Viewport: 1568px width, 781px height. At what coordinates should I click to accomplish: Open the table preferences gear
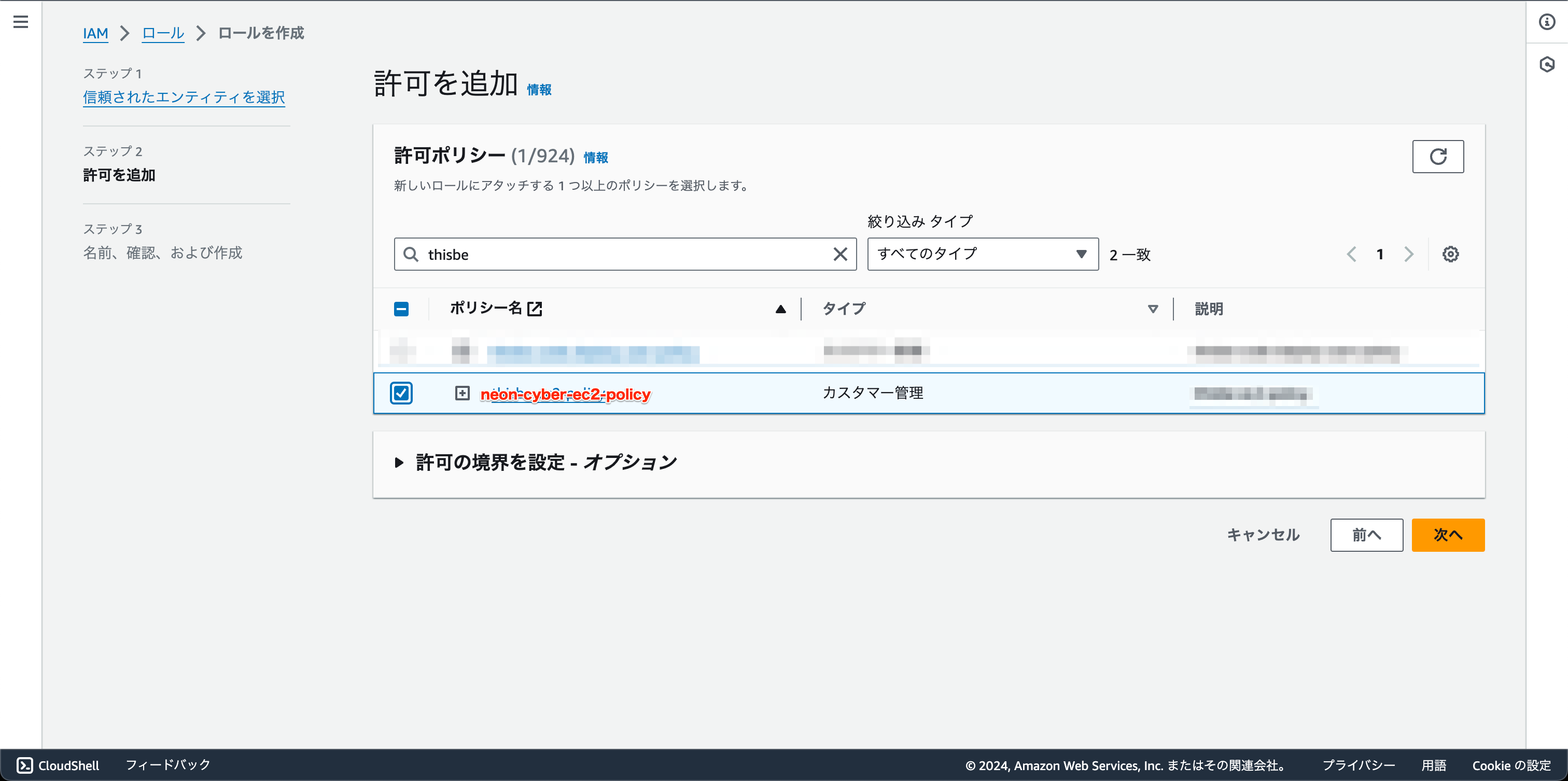click(x=1450, y=254)
